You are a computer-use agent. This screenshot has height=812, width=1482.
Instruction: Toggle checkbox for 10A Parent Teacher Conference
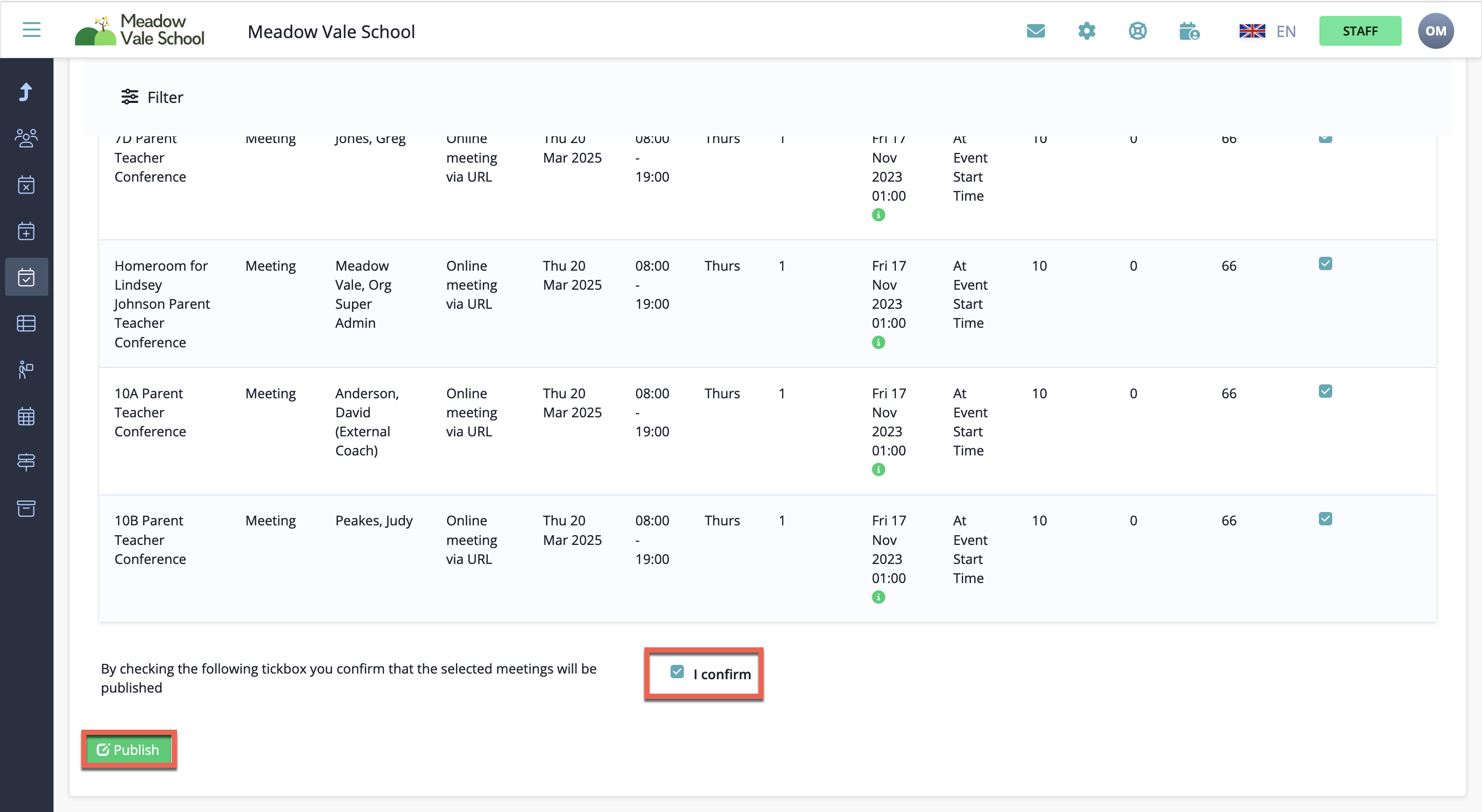1326,391
